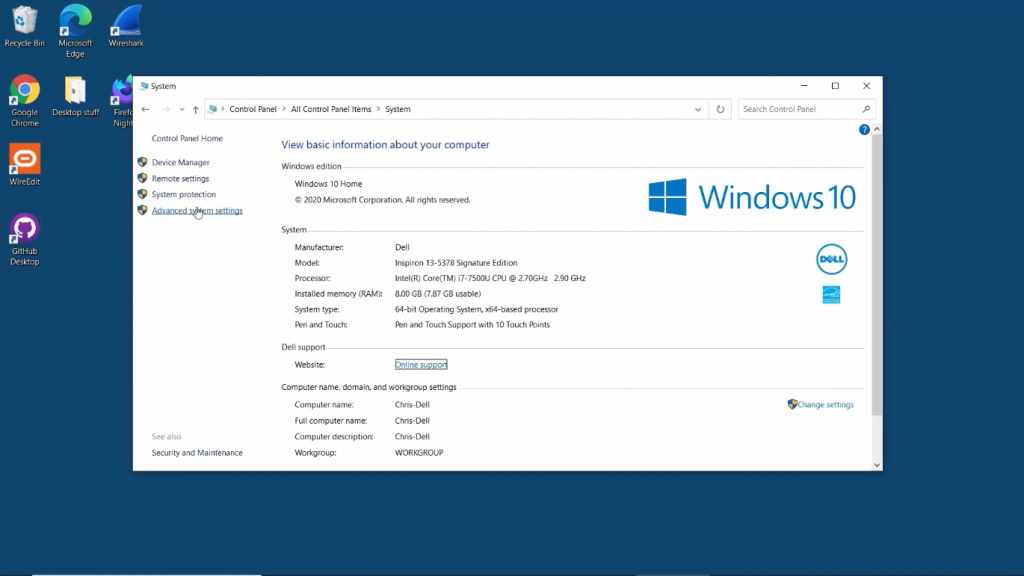
Task: Open Security and Maintenance
Action: pyautogui.click(x=197, y=453)
